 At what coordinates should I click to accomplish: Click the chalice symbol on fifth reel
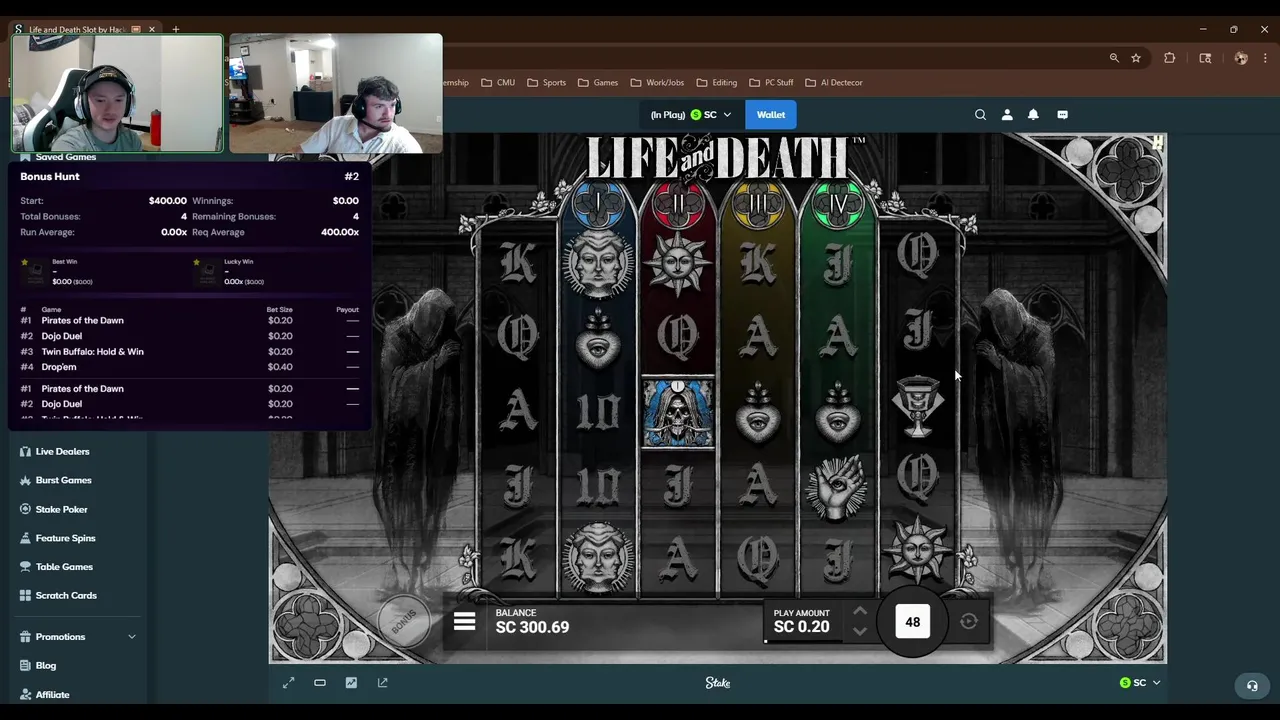coord(918,406)
